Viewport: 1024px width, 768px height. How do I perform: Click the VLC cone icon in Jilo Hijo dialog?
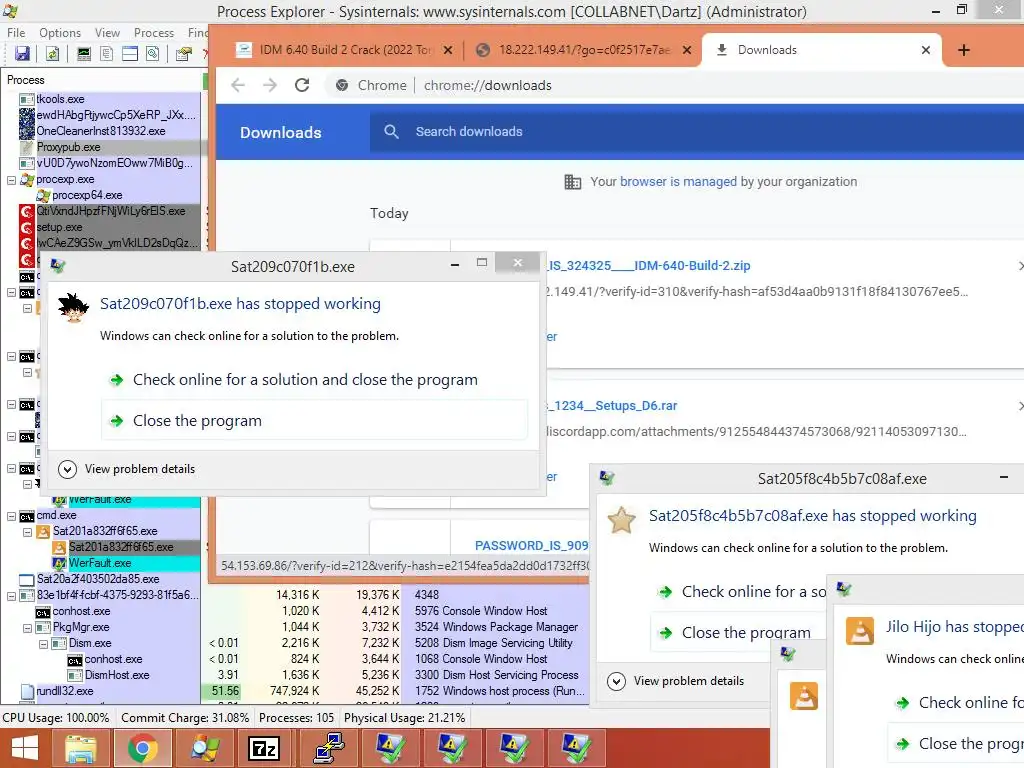859,631
